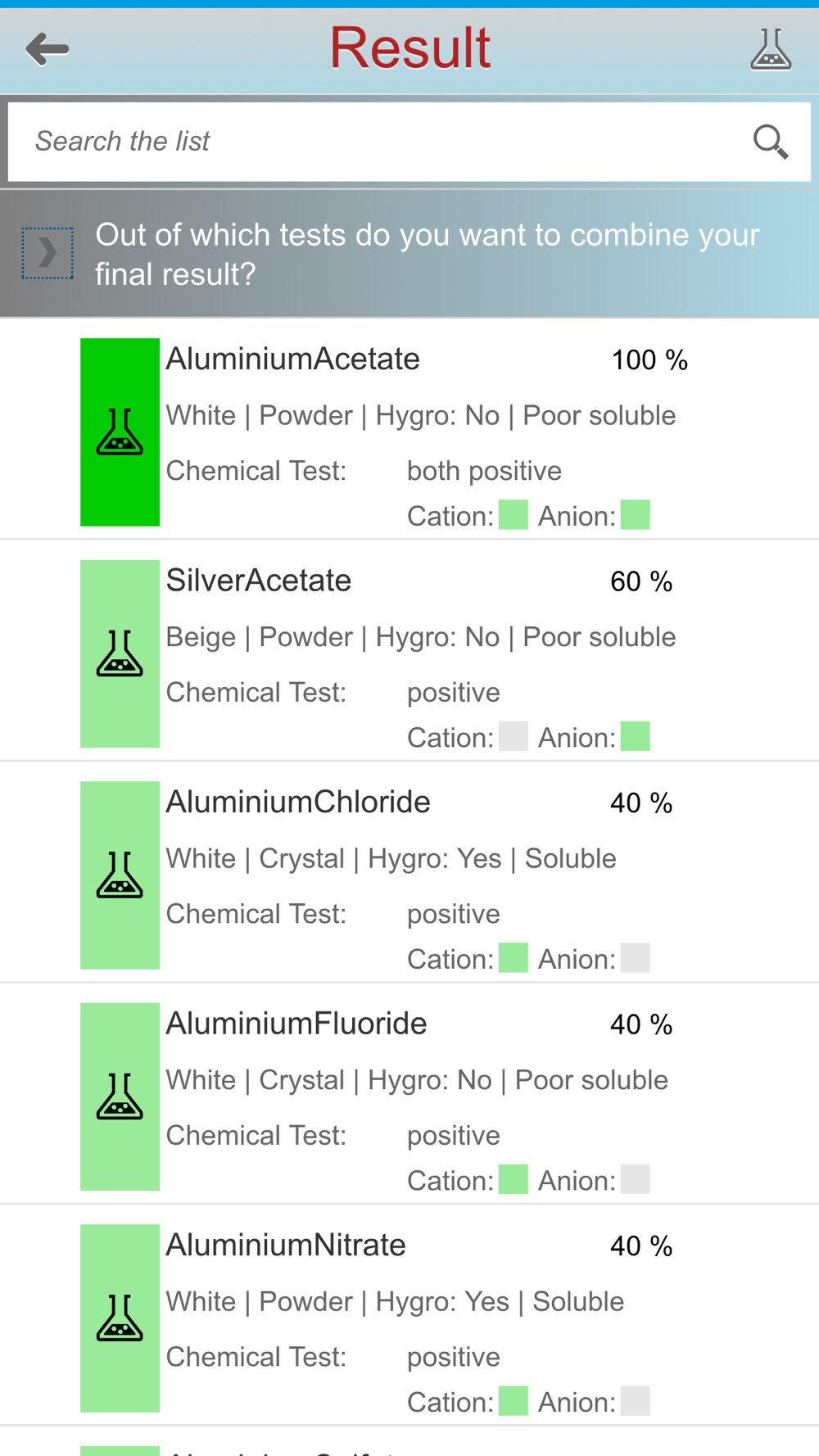
Task: Type in the Search the list field
Action: pyautogui.click(x=377, y=142)
